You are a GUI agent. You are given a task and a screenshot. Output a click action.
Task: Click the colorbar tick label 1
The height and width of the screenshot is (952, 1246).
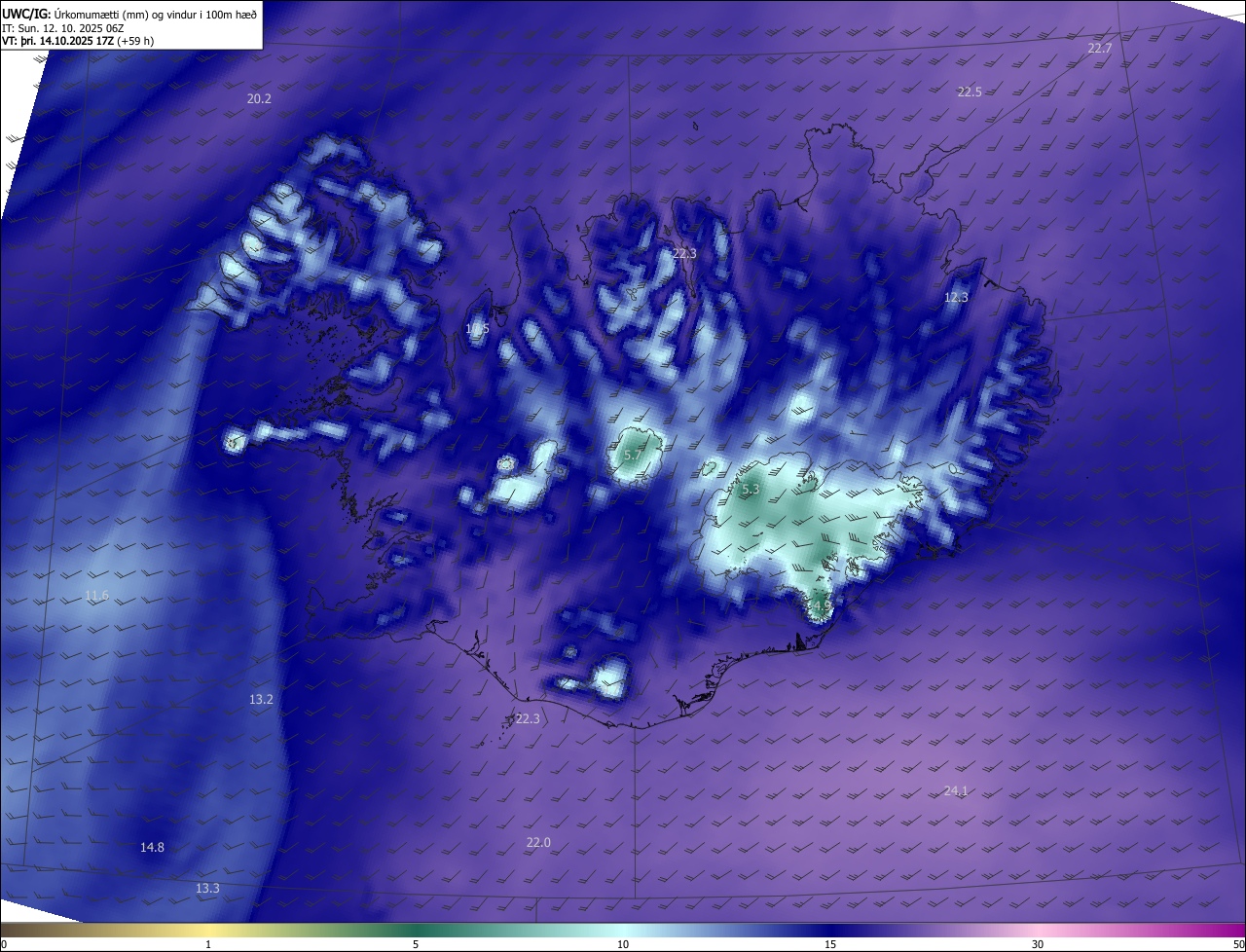(x=208, y=945)
